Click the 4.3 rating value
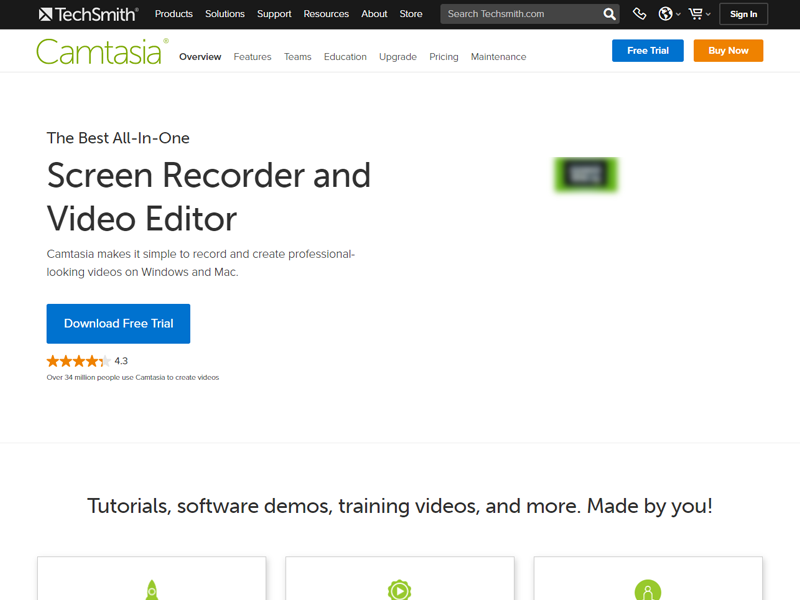This screenshot has width=800, height=600. [x=121, y=361]
